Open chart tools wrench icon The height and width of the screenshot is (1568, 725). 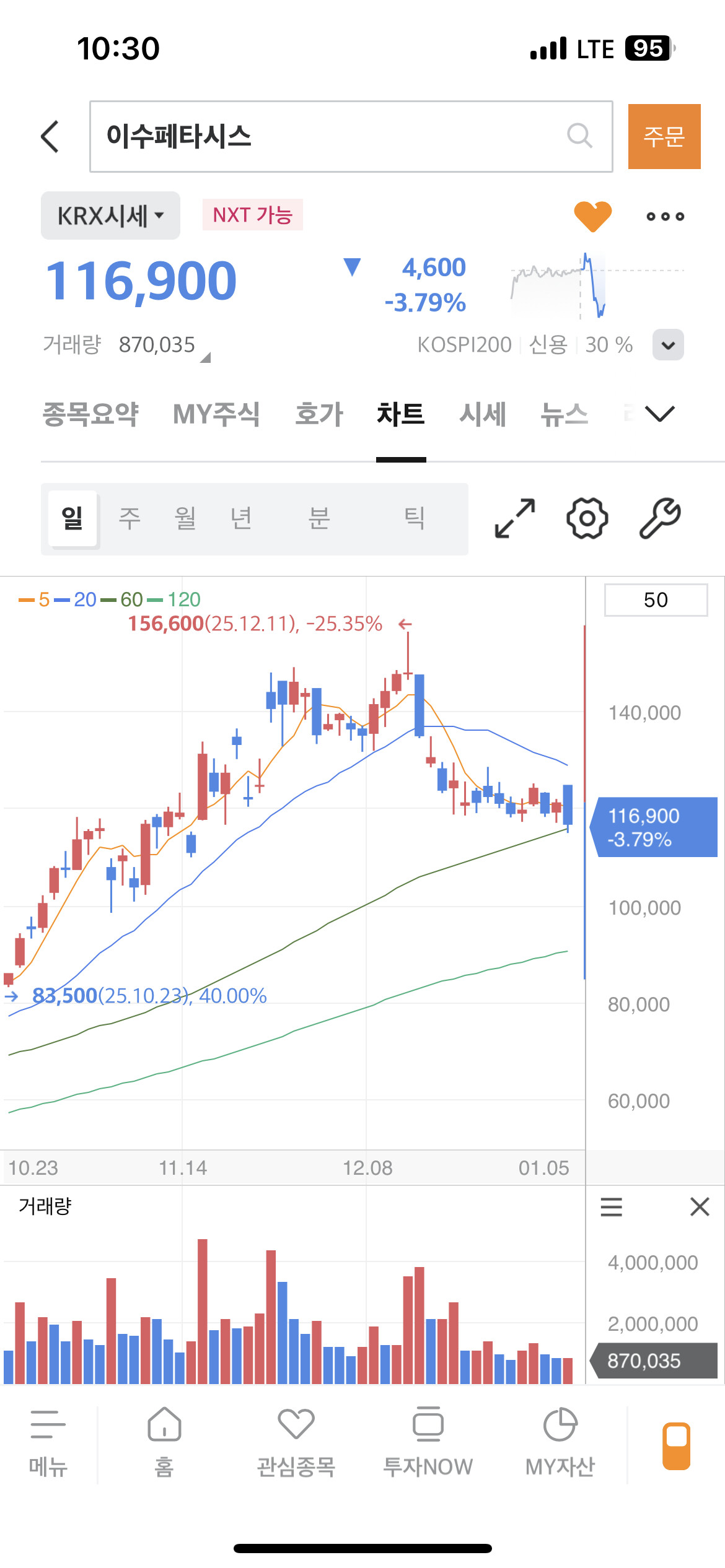click(x=660, y=518)
